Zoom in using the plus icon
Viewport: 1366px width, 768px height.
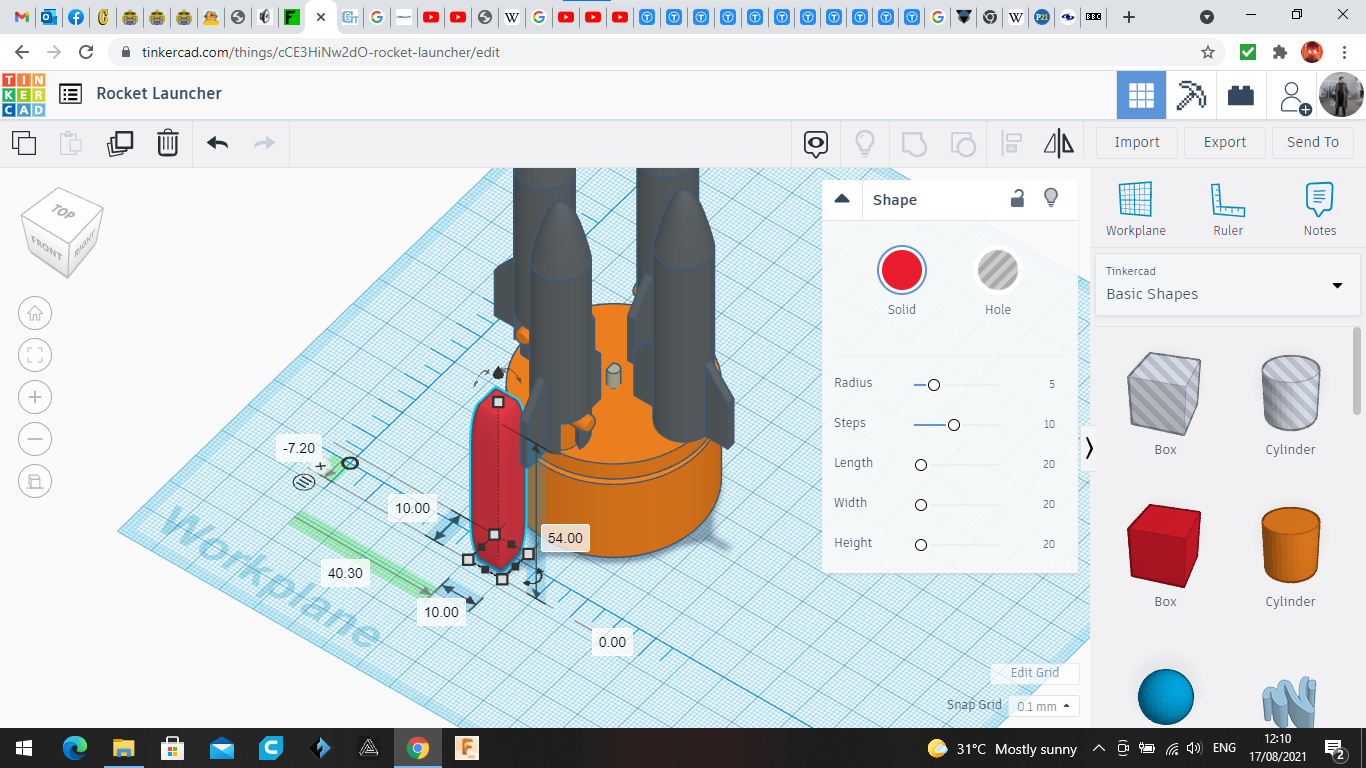(35, 397)
